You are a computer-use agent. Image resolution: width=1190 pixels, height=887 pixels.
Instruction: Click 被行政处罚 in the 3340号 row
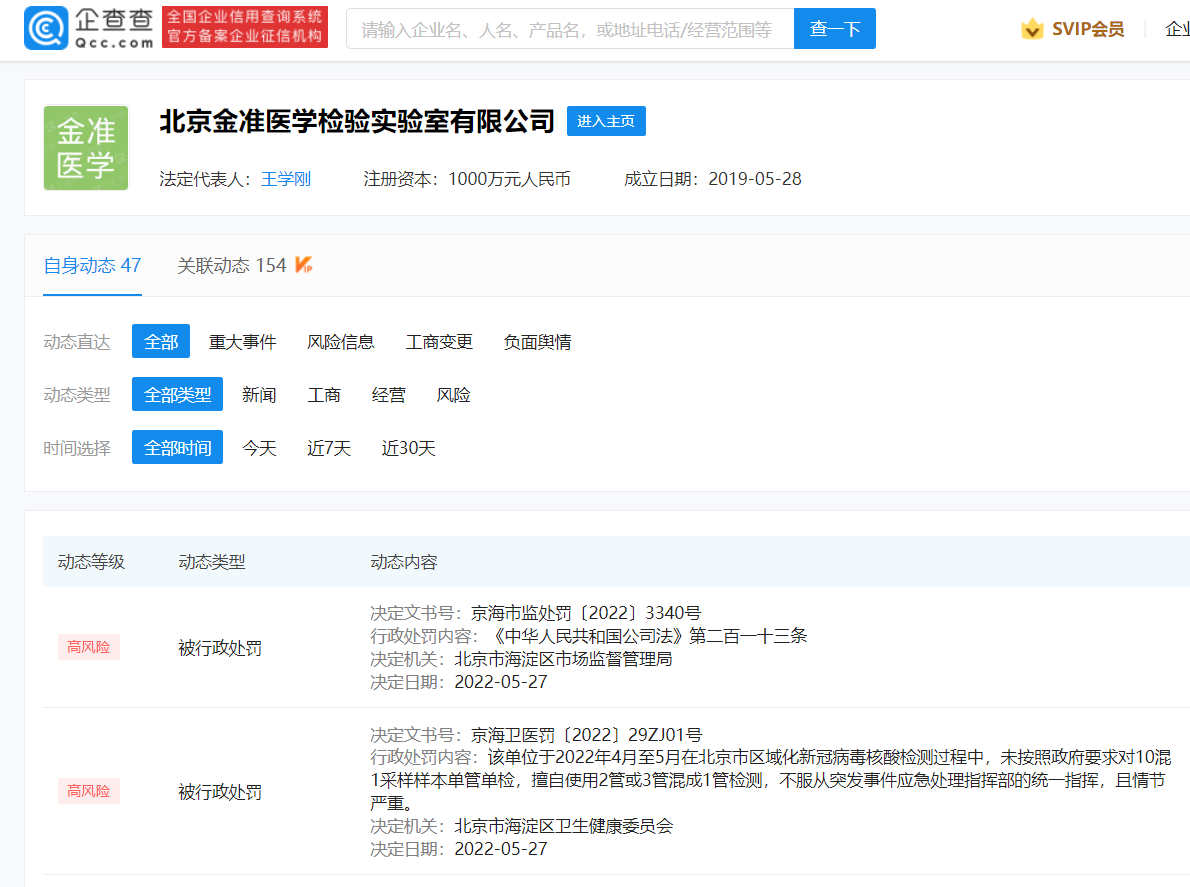[x=220, y=648]
